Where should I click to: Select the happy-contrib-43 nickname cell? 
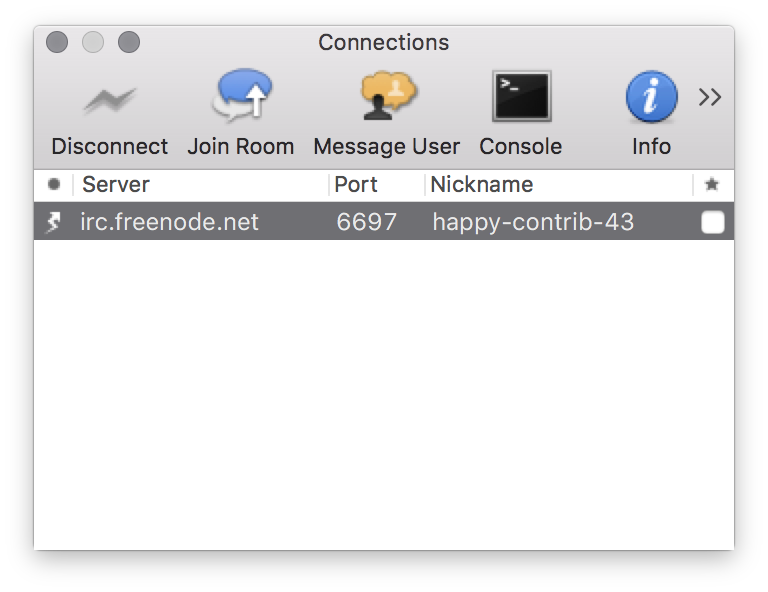coord(533,222)
